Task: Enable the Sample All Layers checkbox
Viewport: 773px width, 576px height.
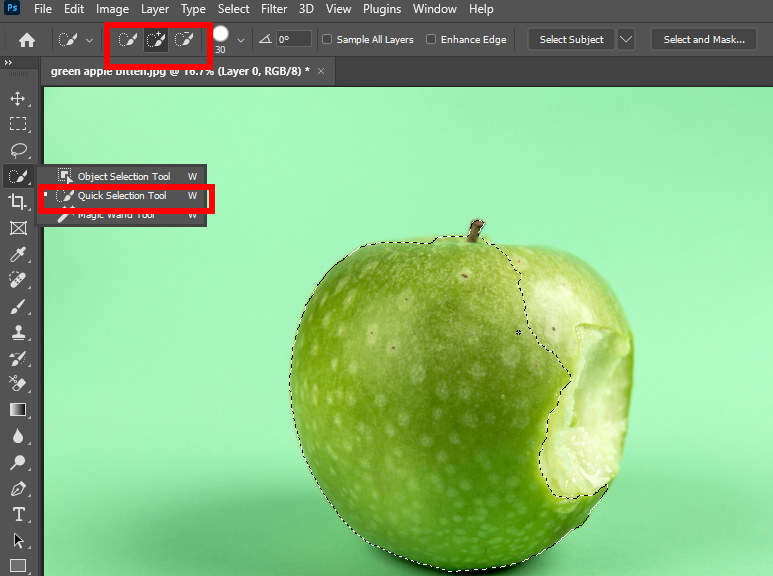Action: (327, 39)
